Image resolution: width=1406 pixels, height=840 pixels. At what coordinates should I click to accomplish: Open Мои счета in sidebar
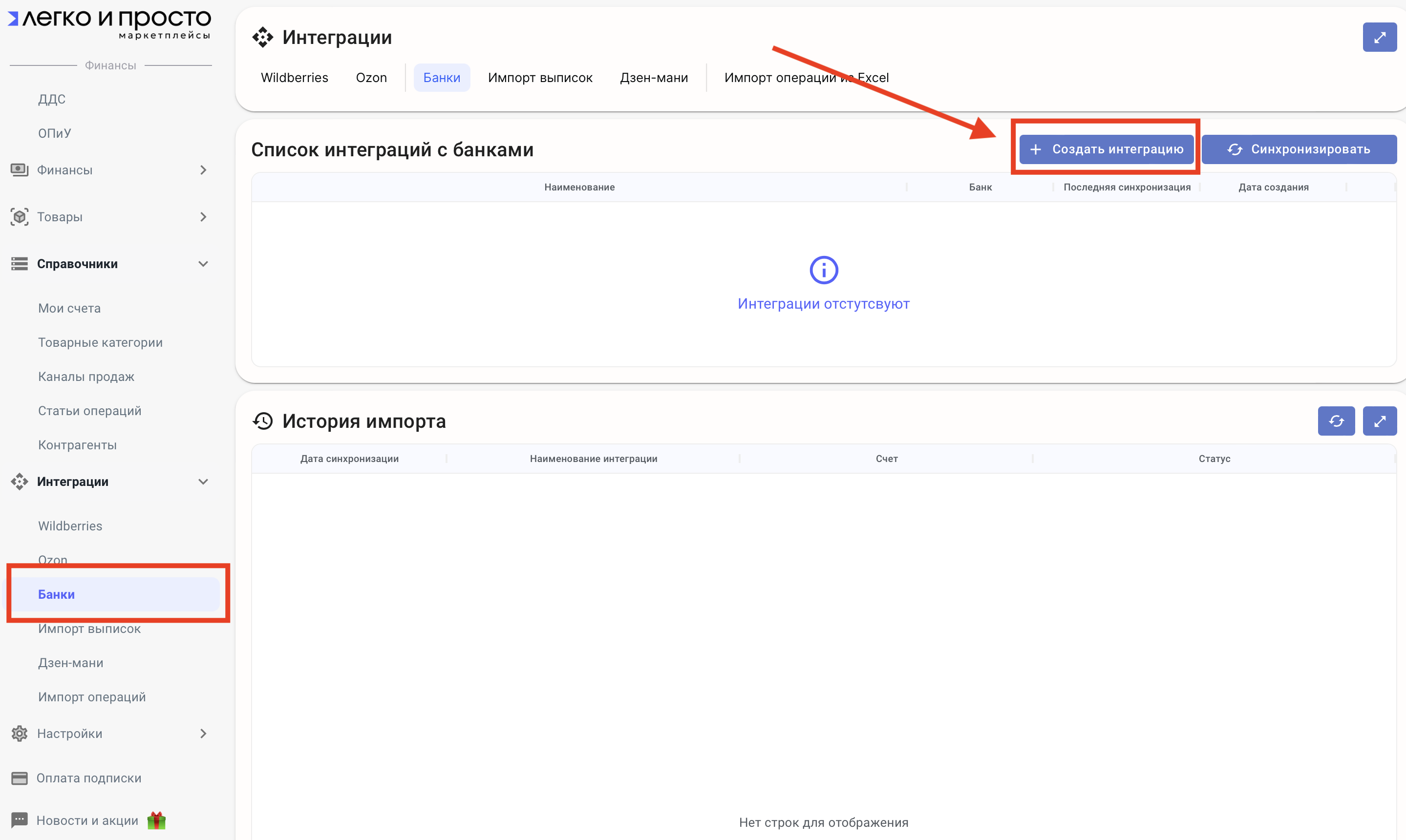69,309
